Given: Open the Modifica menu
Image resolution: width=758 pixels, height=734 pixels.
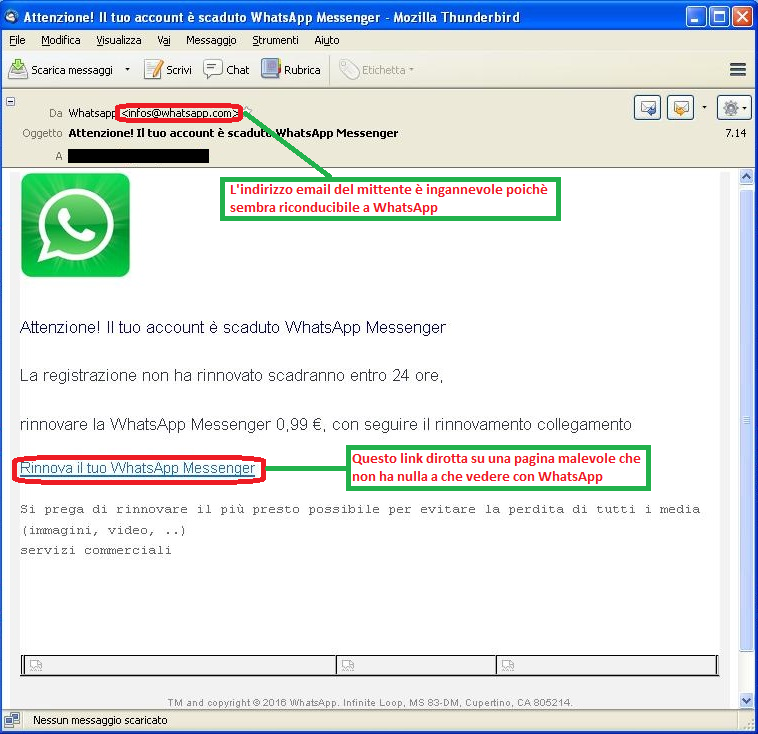Looking at the screenshot, I should [x=60, y=40].
